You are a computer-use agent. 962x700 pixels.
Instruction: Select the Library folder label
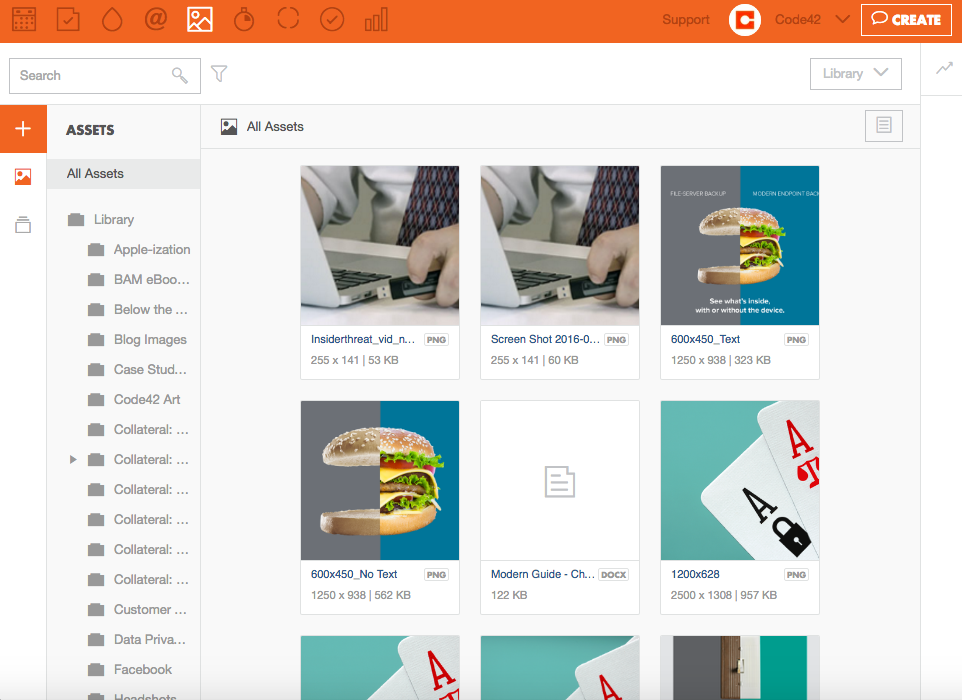point(114,220)
